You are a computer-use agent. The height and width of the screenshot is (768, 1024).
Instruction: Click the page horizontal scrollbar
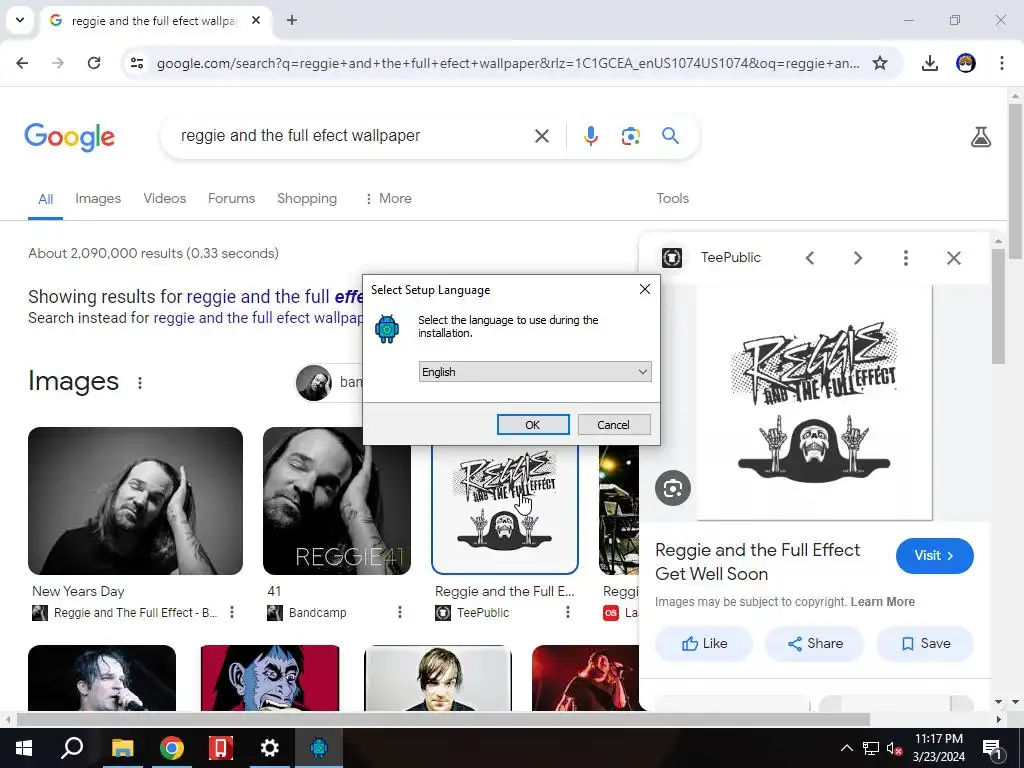[x=443, y=719]
